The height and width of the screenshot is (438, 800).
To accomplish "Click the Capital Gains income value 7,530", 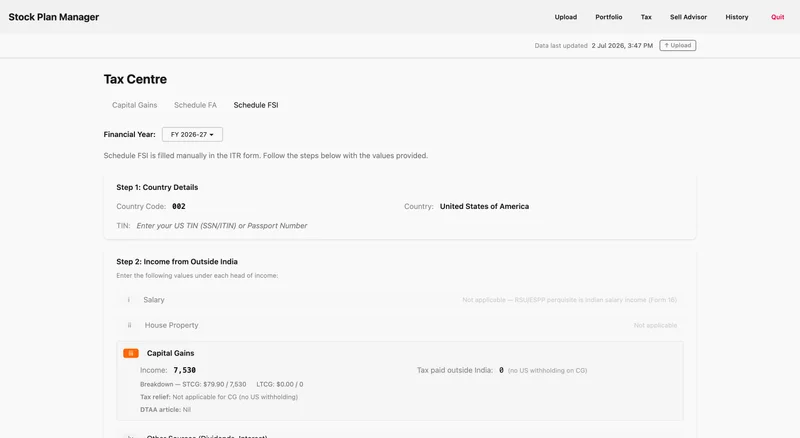I will (185, 370).
